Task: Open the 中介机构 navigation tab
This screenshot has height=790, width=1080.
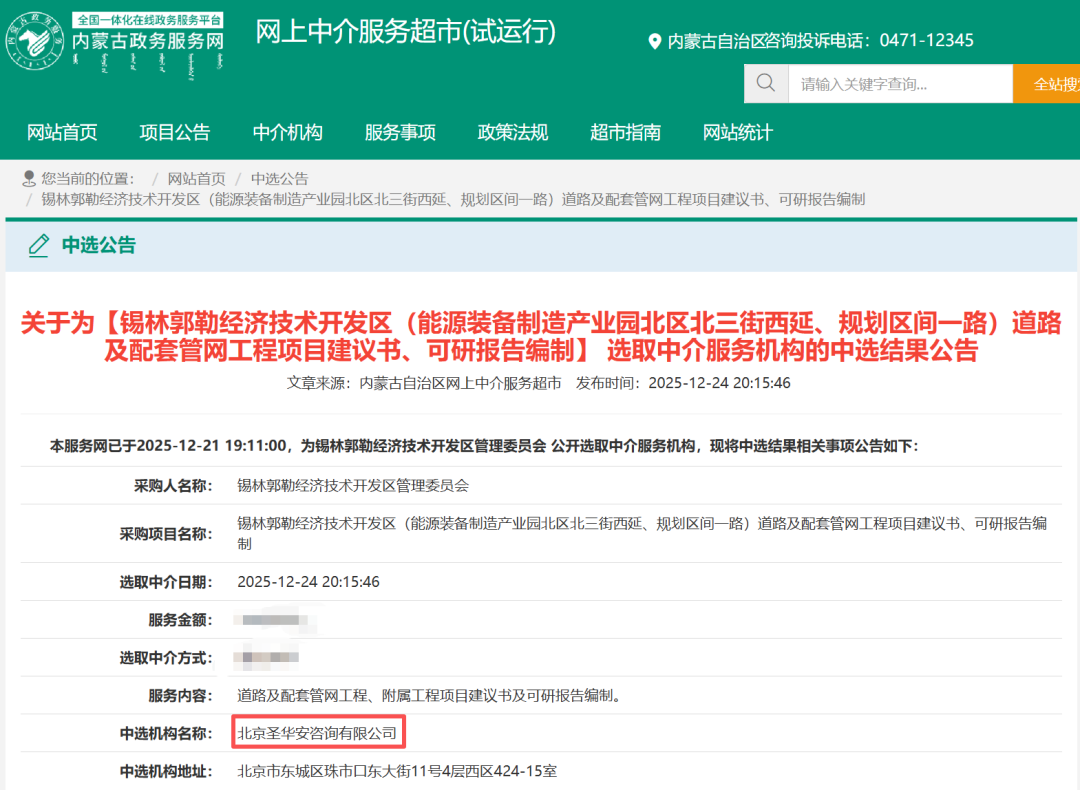Action: tap(288, 132)
